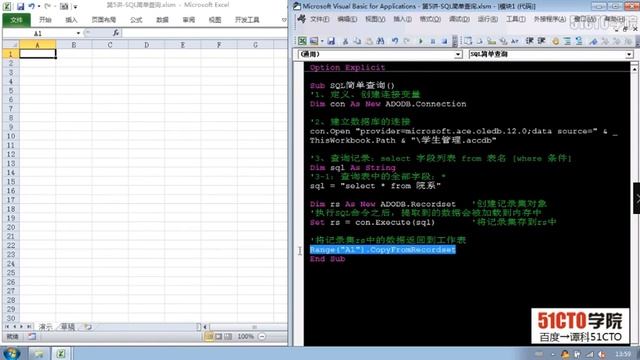Click the fx Insert Function icon

pos(116,33)
